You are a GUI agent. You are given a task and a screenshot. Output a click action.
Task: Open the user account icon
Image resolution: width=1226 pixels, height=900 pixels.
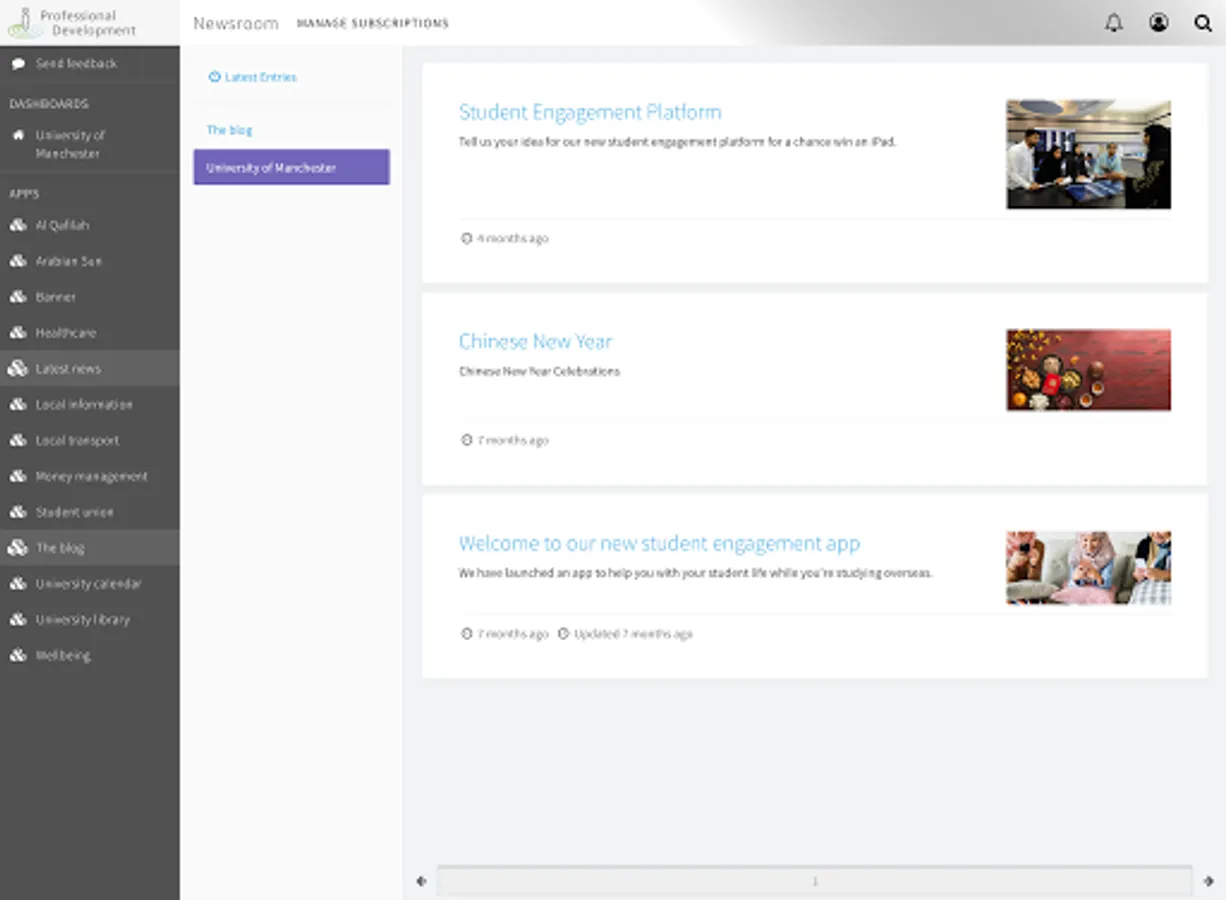coord(1158,22)
